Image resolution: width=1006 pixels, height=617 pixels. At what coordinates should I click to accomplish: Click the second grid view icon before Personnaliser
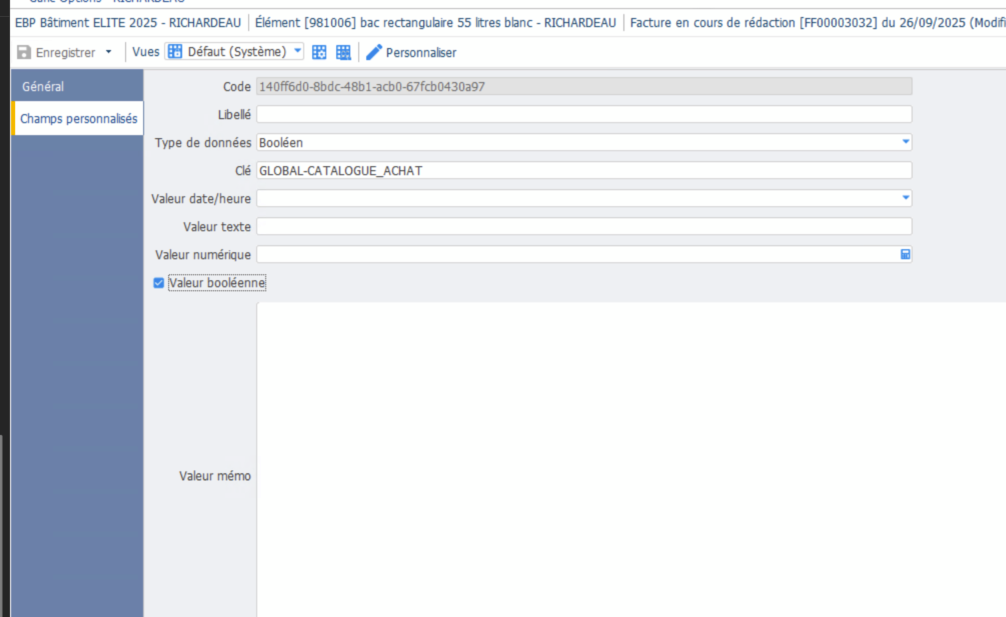point(343,52)
